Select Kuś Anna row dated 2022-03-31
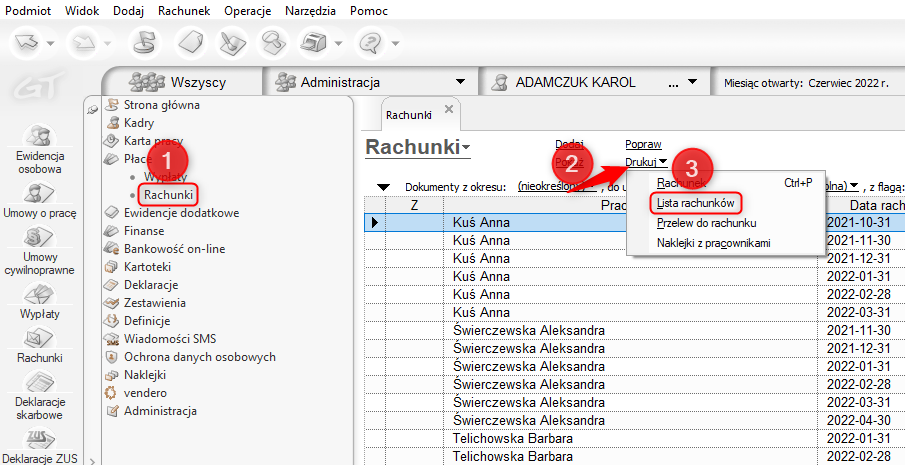 coord(634,313)
